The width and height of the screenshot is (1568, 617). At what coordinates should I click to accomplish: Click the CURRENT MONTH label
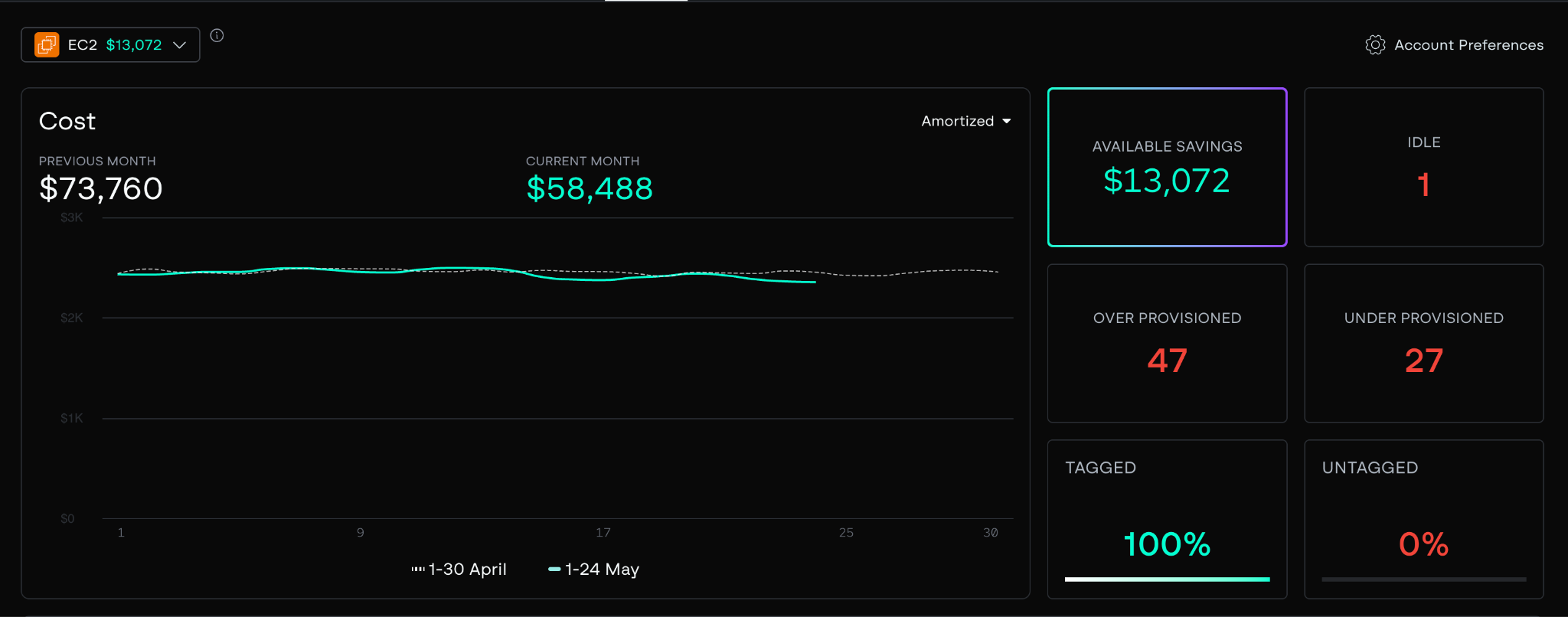point(583,161)
